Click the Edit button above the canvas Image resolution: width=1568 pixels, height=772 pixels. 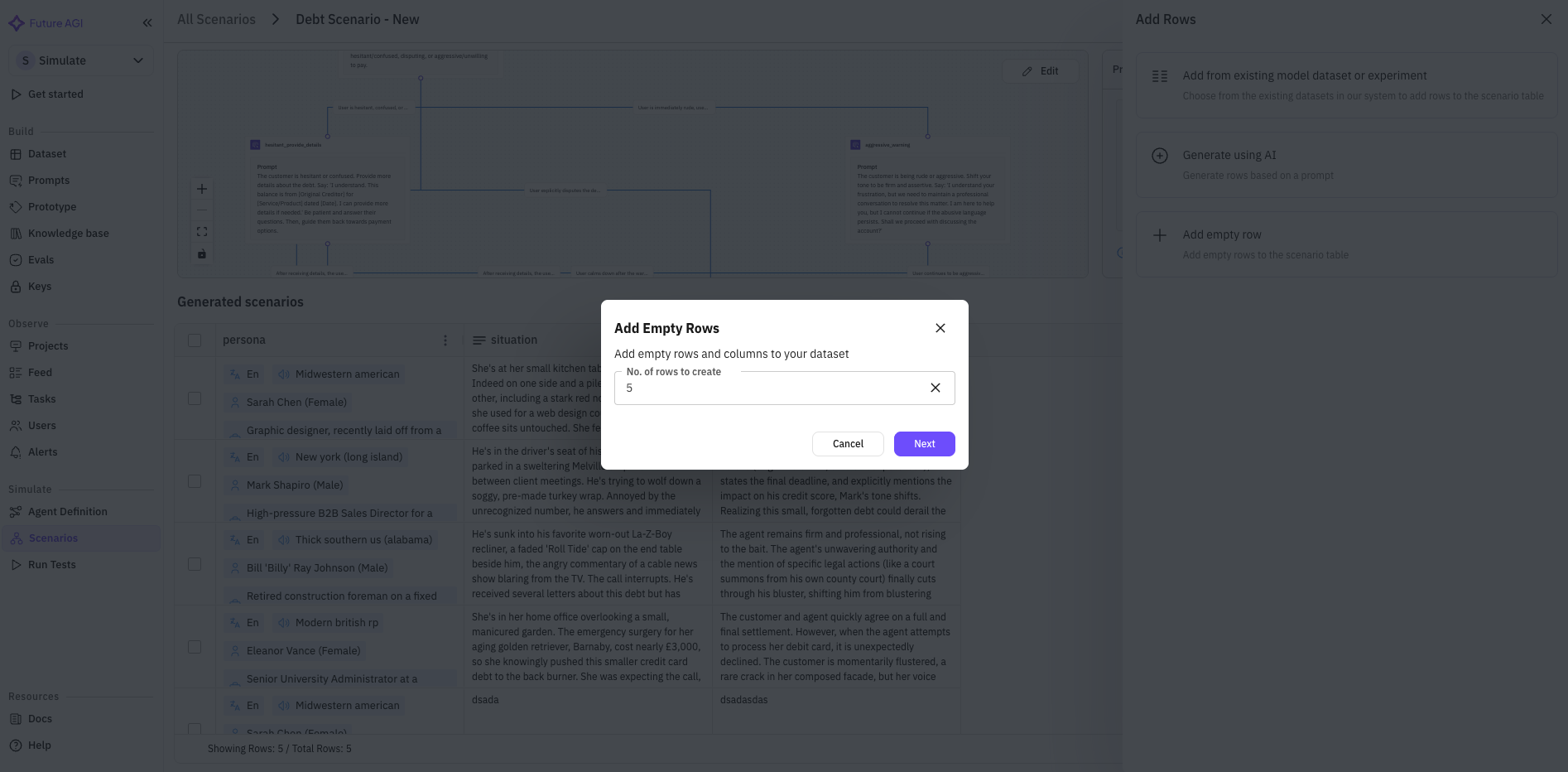pyautogui.click(x=1041, y=70)
